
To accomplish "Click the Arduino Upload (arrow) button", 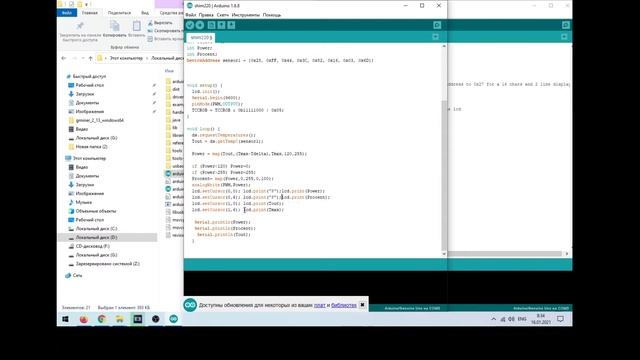I will click(x=200, y=25).
